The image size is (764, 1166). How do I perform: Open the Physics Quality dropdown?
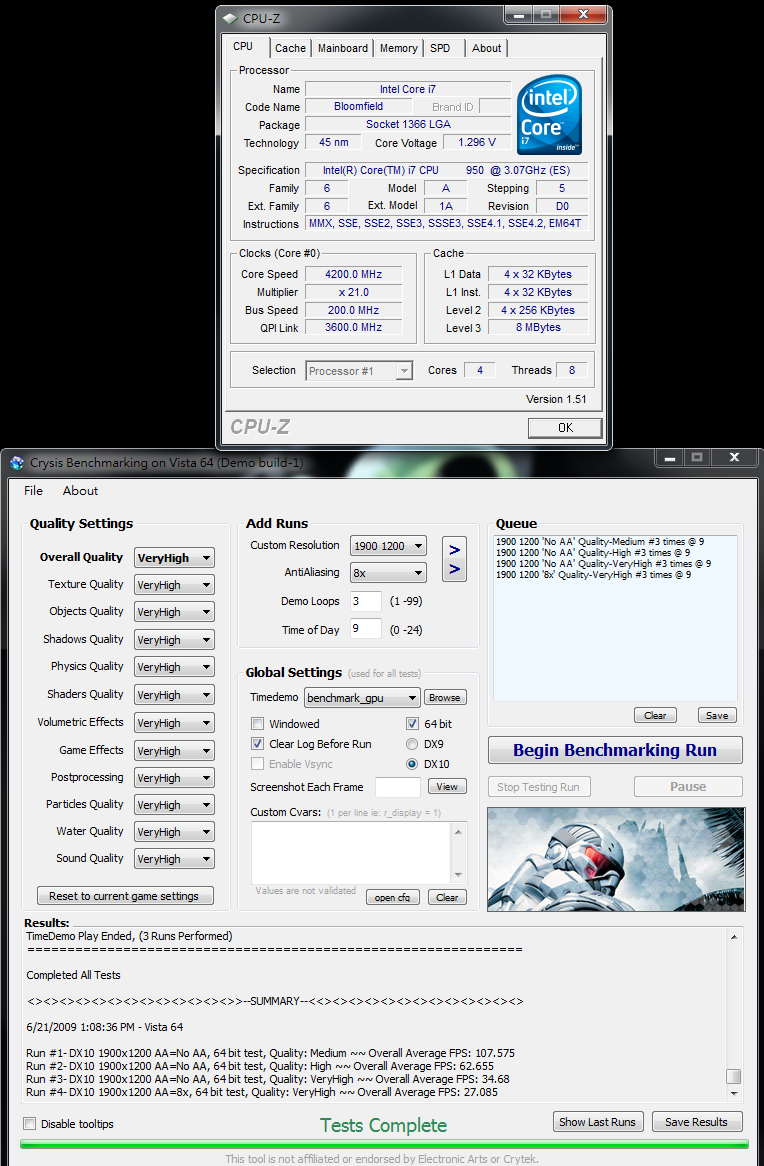[x=174, y=667]
